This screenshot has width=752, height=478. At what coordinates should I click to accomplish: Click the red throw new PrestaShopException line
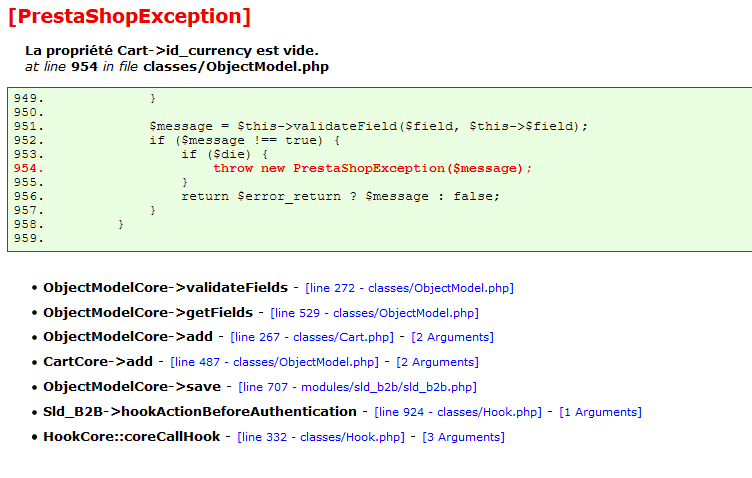tap(373, 168)
